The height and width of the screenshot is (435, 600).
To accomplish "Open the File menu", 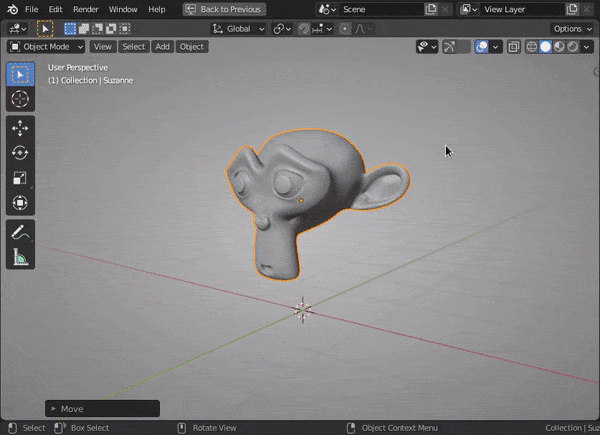I will pyautogui.click(x=31, y=9).
